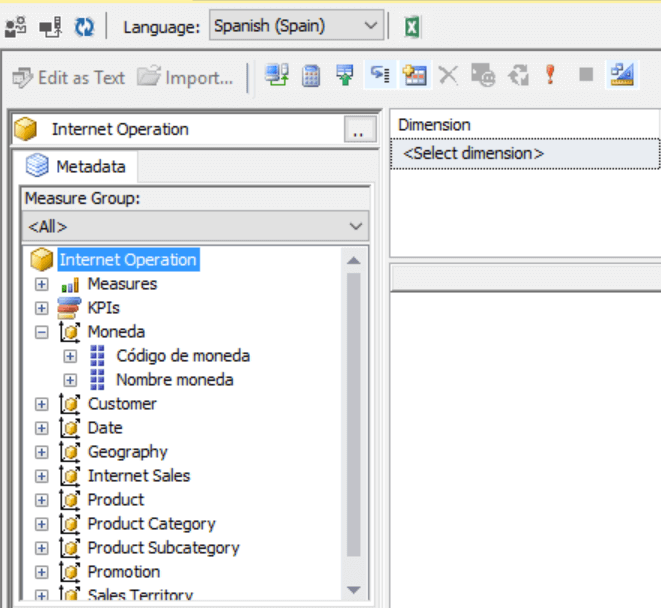Select Código de moneda label
This screenshot has width=661, height=608.
click(x=183, y=356)
